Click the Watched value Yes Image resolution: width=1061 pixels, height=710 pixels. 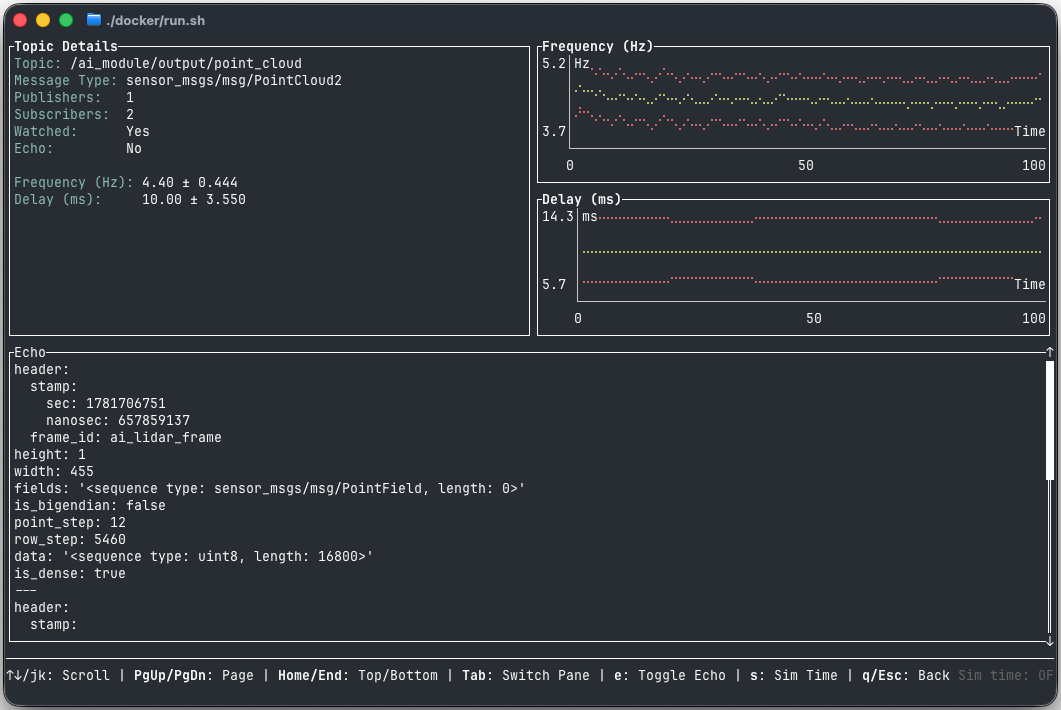tap(137, 131)
